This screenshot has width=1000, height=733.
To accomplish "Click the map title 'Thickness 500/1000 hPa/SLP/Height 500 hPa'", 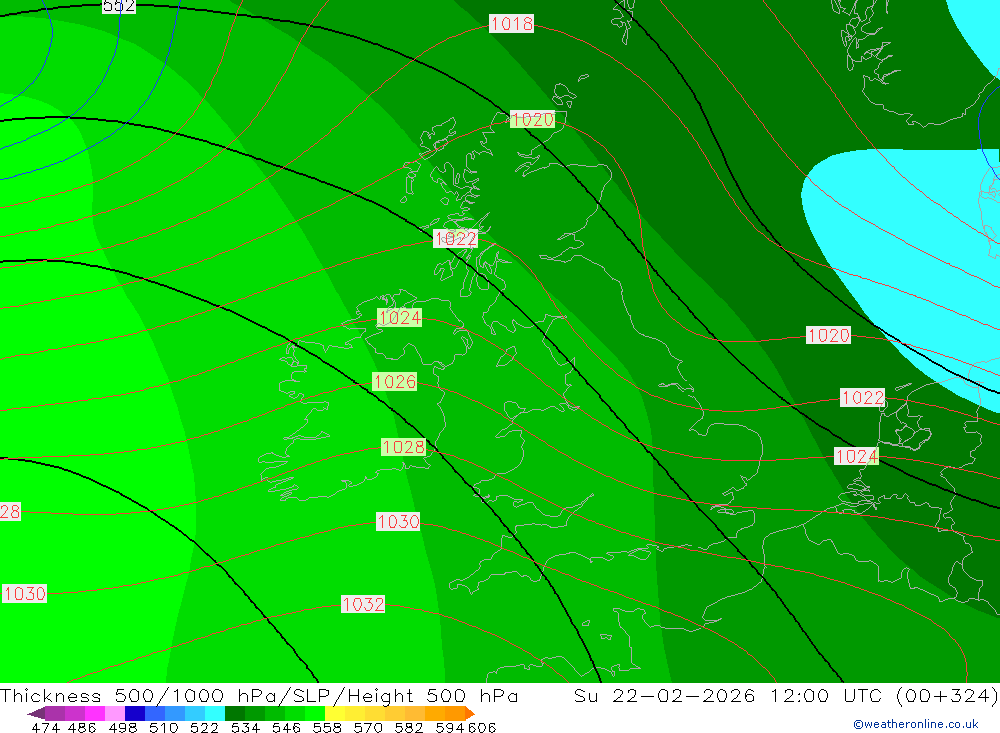I will click(x=259, y=695).
